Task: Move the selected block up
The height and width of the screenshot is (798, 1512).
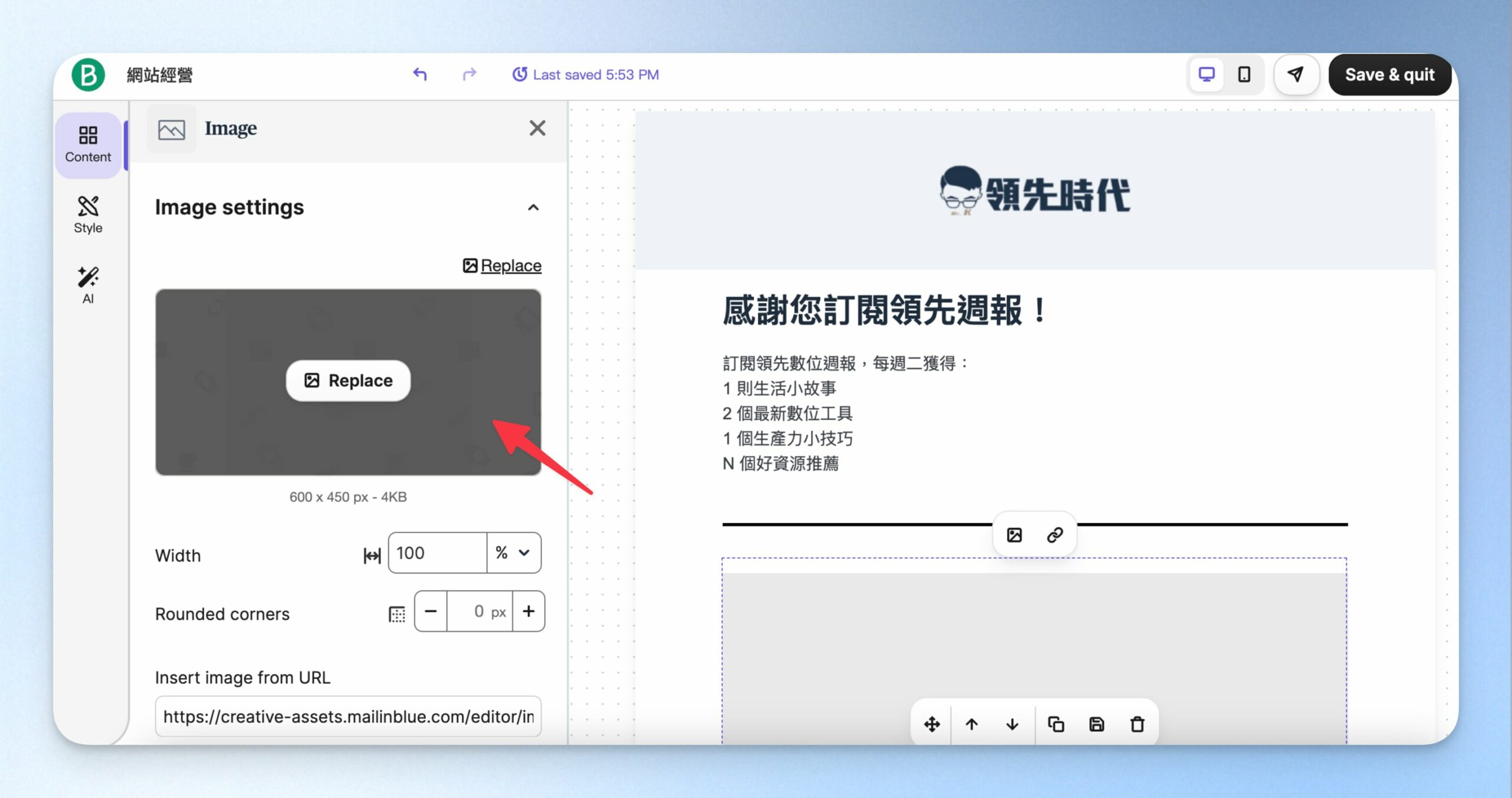Action: [972, 724]
